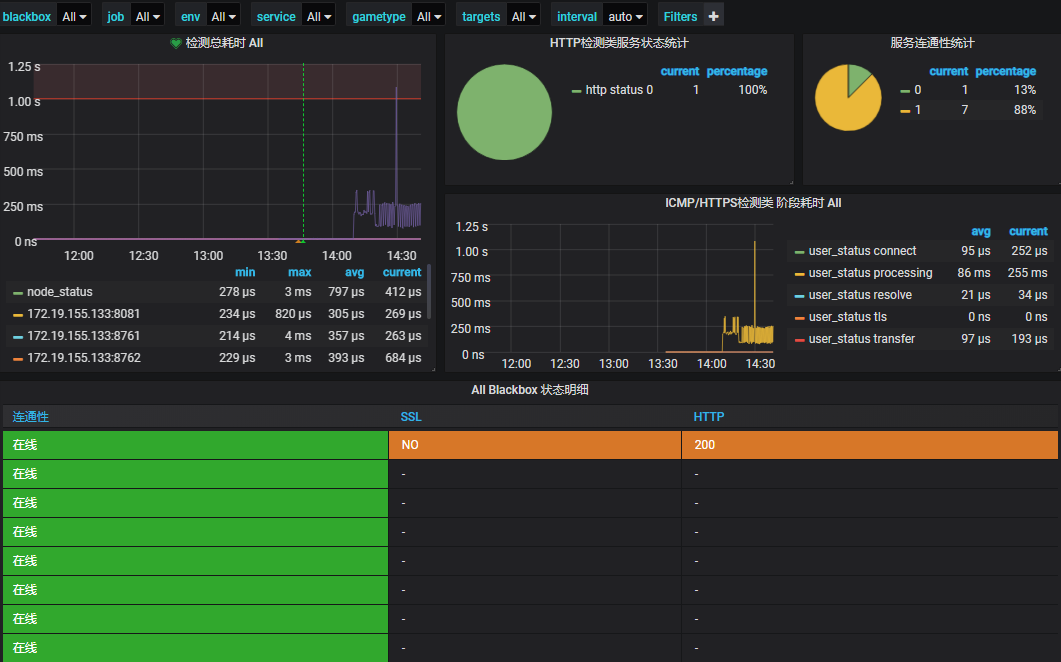
Task: Open the gametype variable dropdown
Action: (429, 16)
